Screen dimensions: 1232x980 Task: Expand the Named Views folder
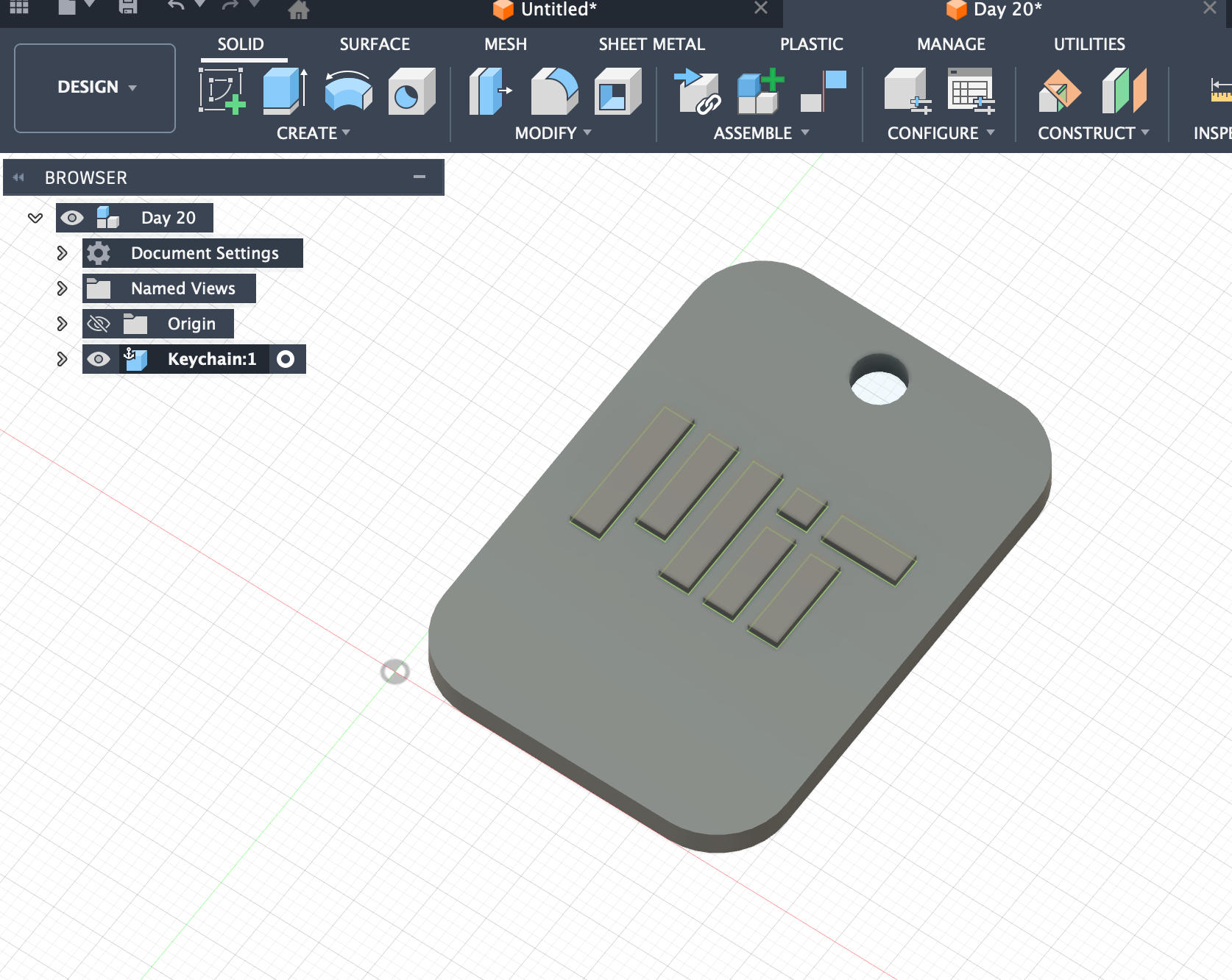[x=63, y=288]
